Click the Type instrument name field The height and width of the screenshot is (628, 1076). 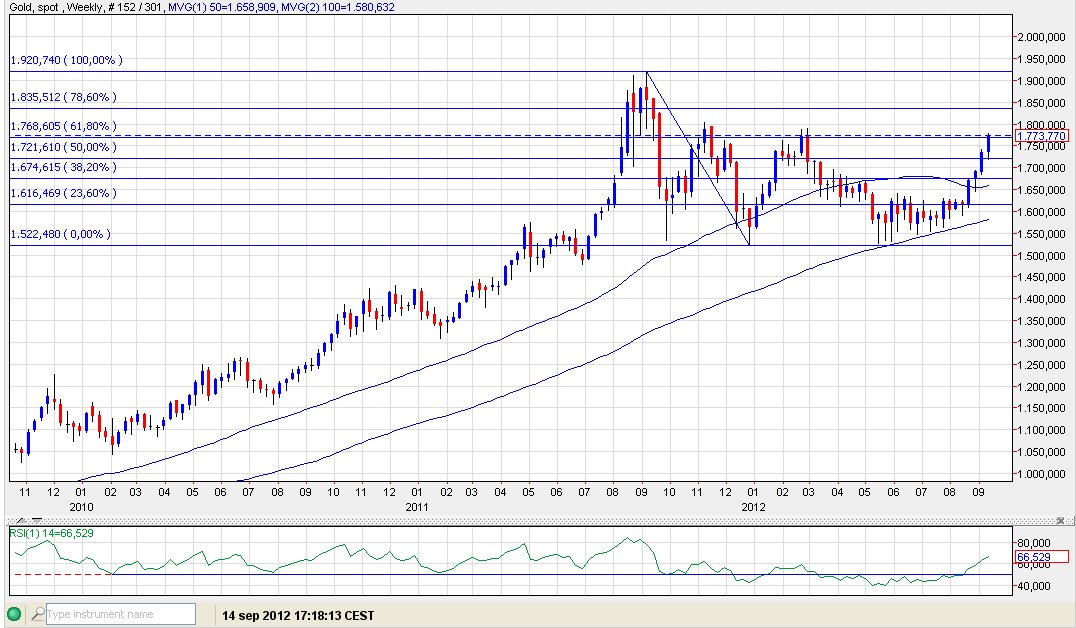tap(121, 614)
